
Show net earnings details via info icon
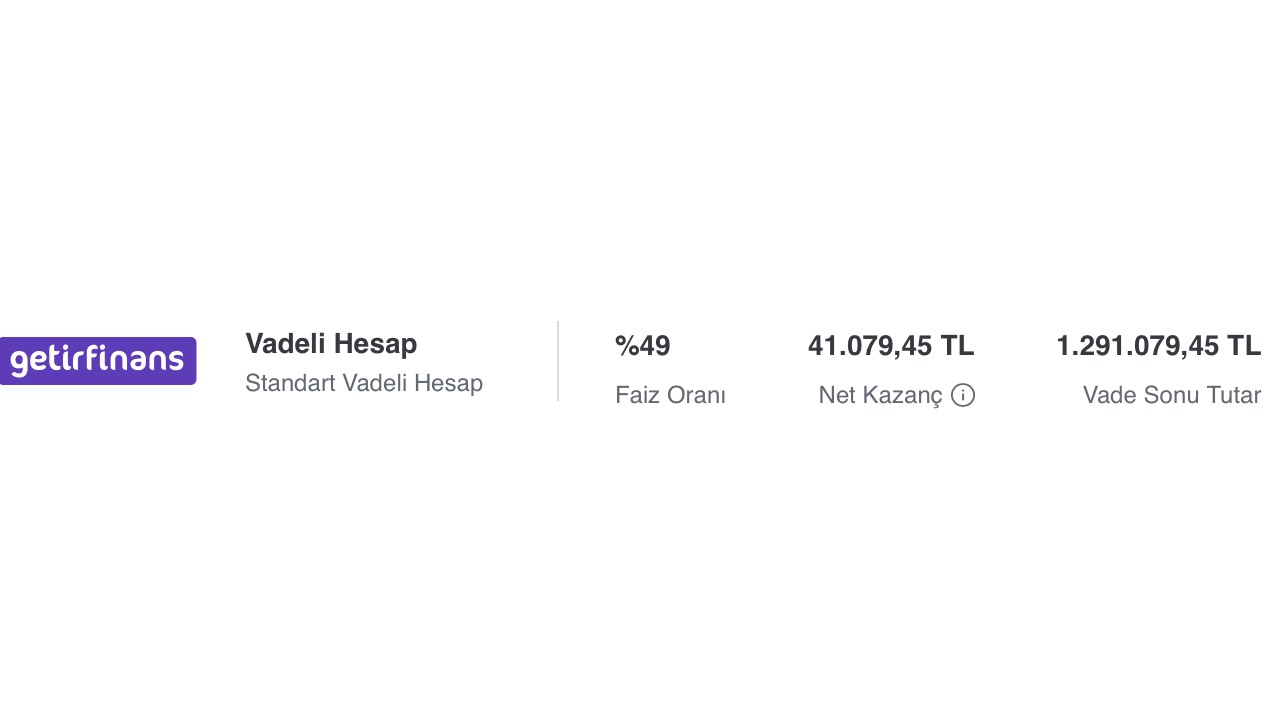(x=963, y=395)
